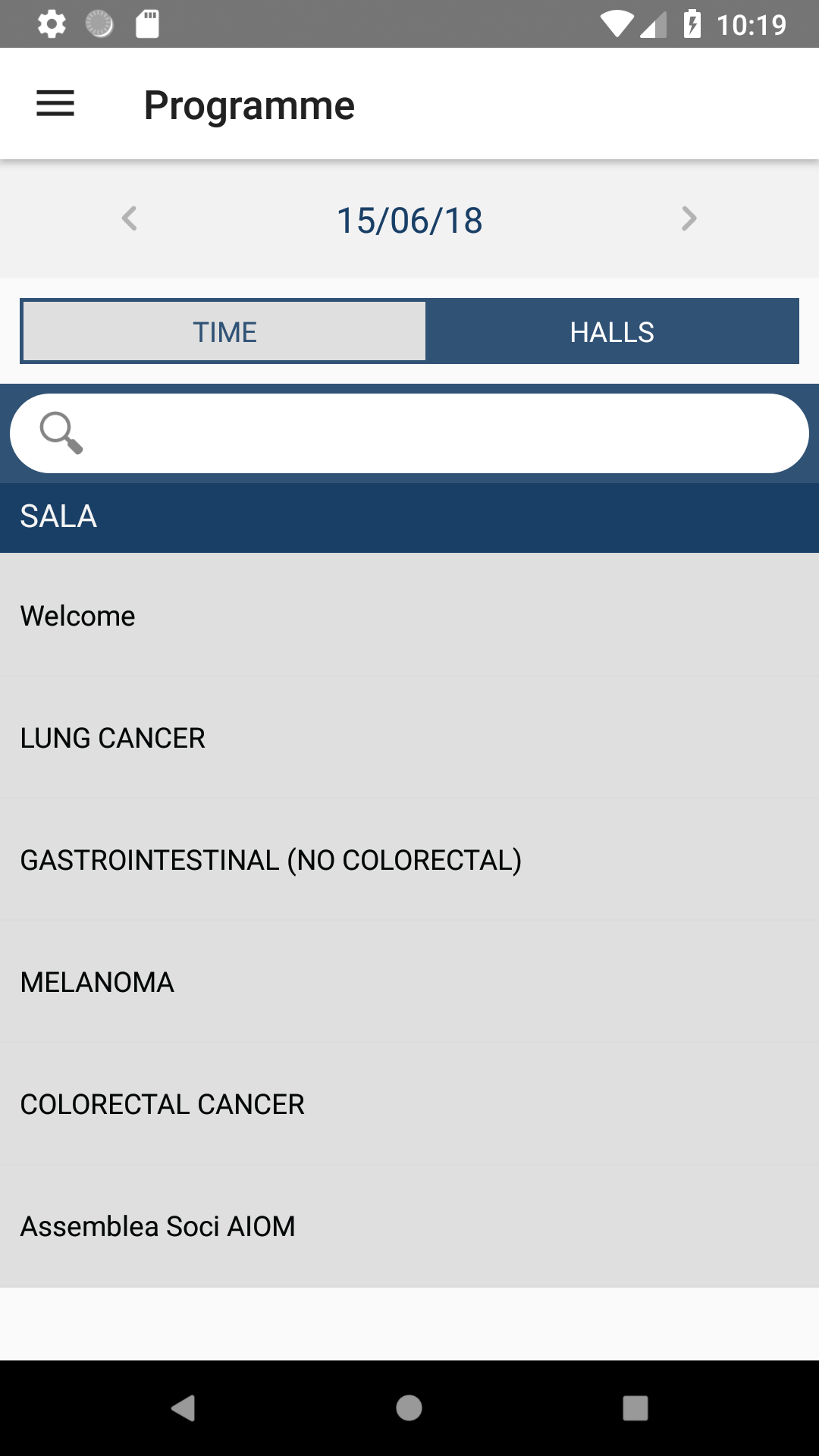
Task: Open Assemblea Soci AIOM session
Action: [409, 1226]
